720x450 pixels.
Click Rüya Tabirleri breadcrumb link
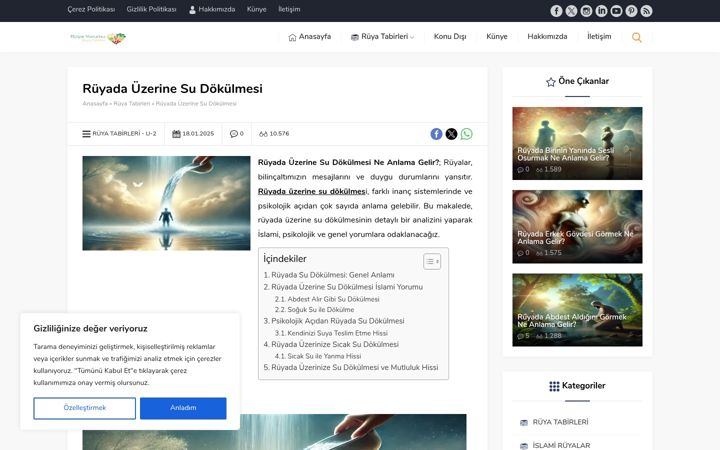pos(132,104)
